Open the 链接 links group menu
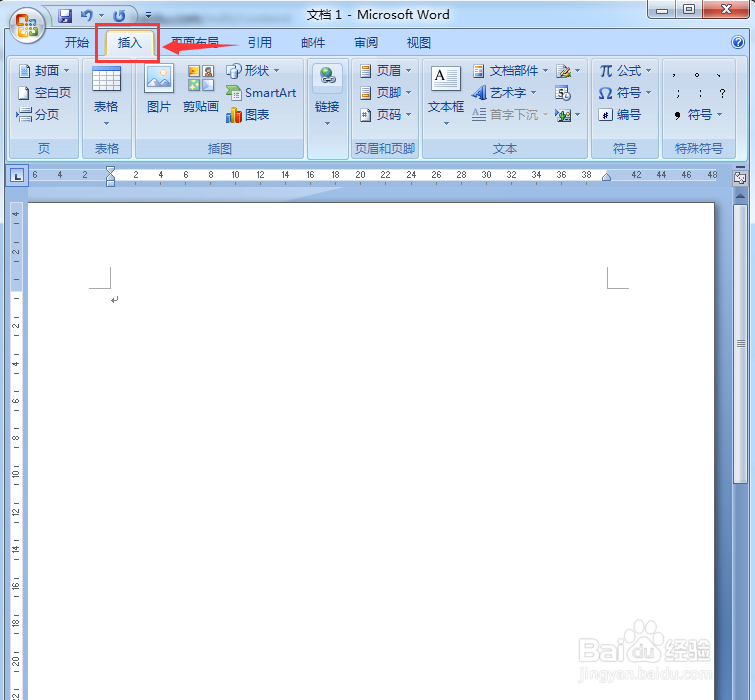Screen dimensions: 755x700 (x=327, y=96)
